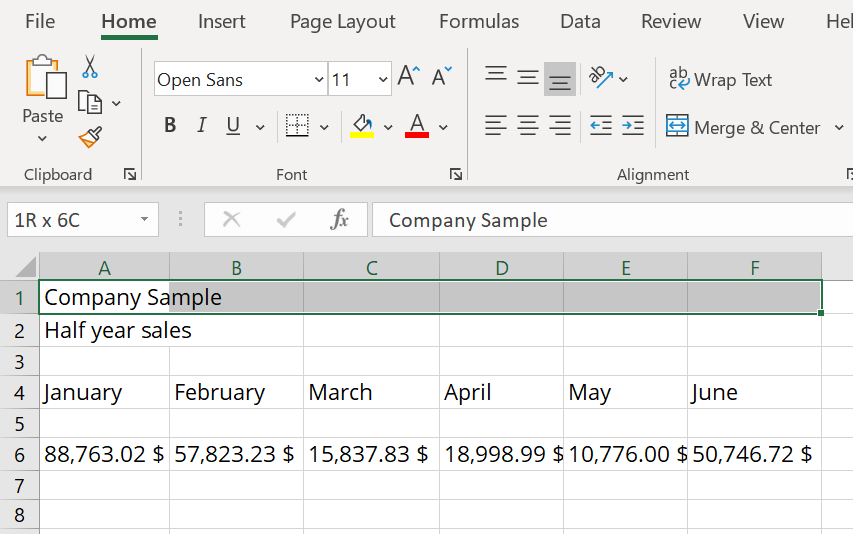Expand the Paste options dropdown arrow
The height and width of the screenshot is (534, 853).
point(43,139)
